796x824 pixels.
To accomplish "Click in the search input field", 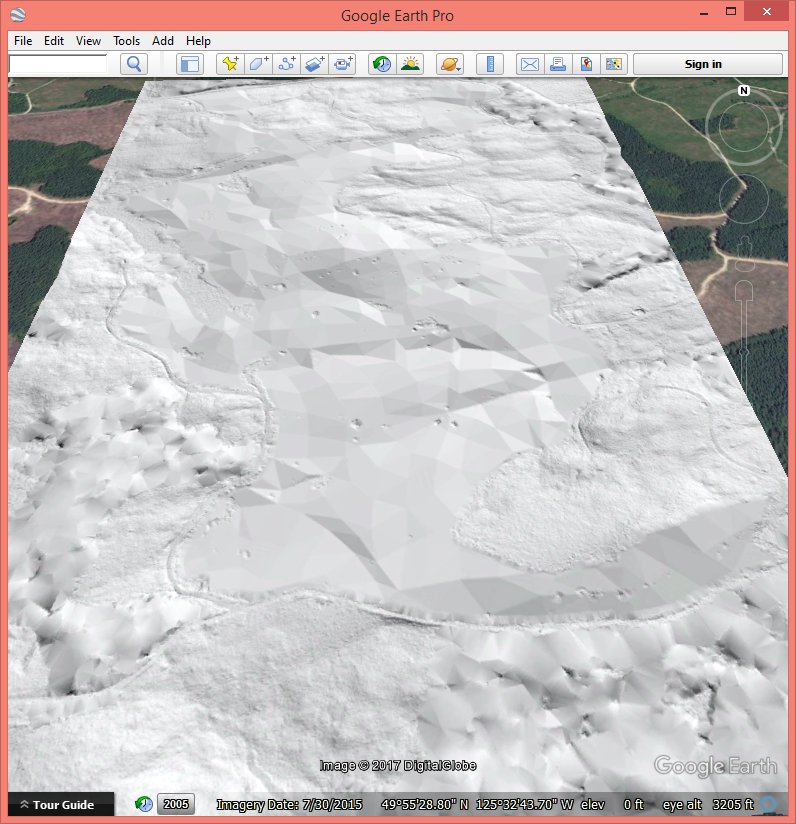I will click(58, 64).
